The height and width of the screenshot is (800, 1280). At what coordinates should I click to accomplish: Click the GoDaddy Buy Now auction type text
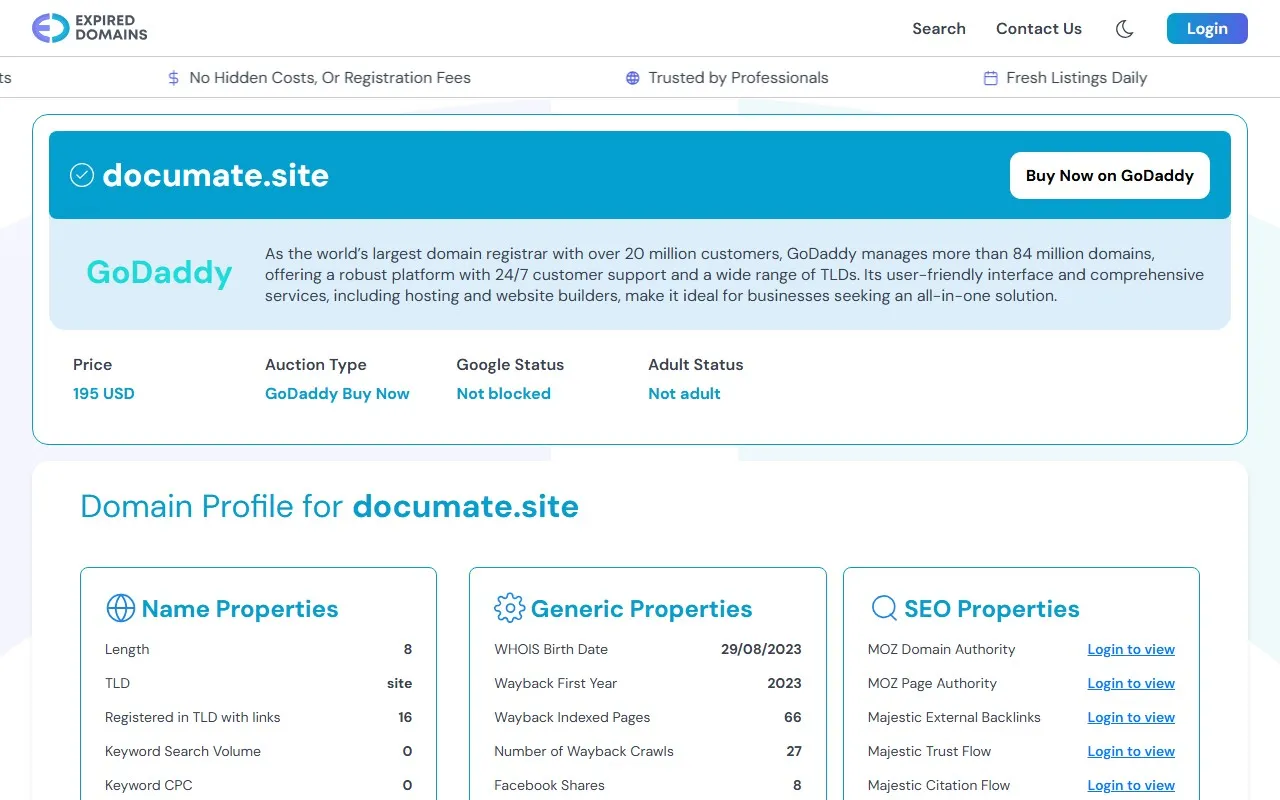point(337,393)
